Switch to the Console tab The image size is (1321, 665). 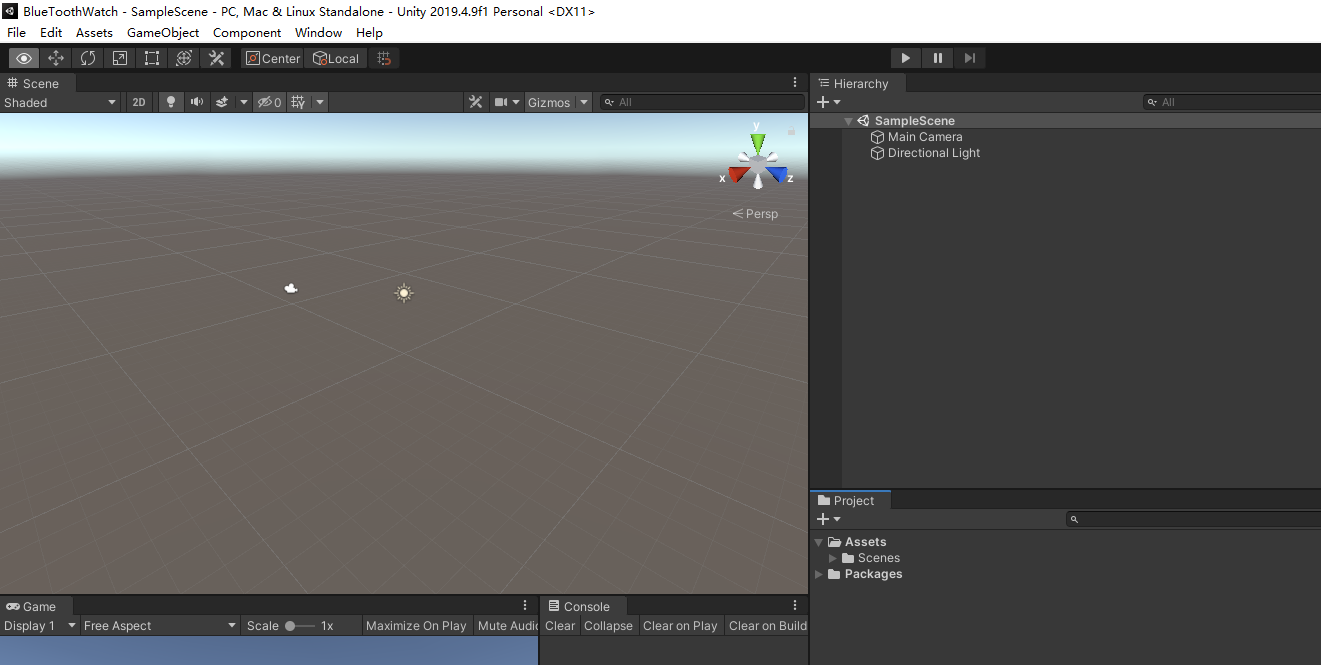[583, 605]
